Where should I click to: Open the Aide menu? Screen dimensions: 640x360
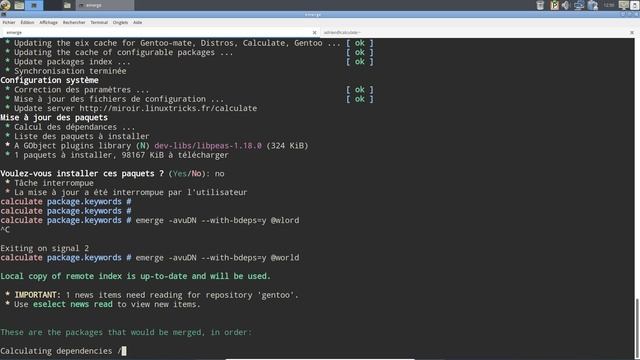click(x=138, y=22)
